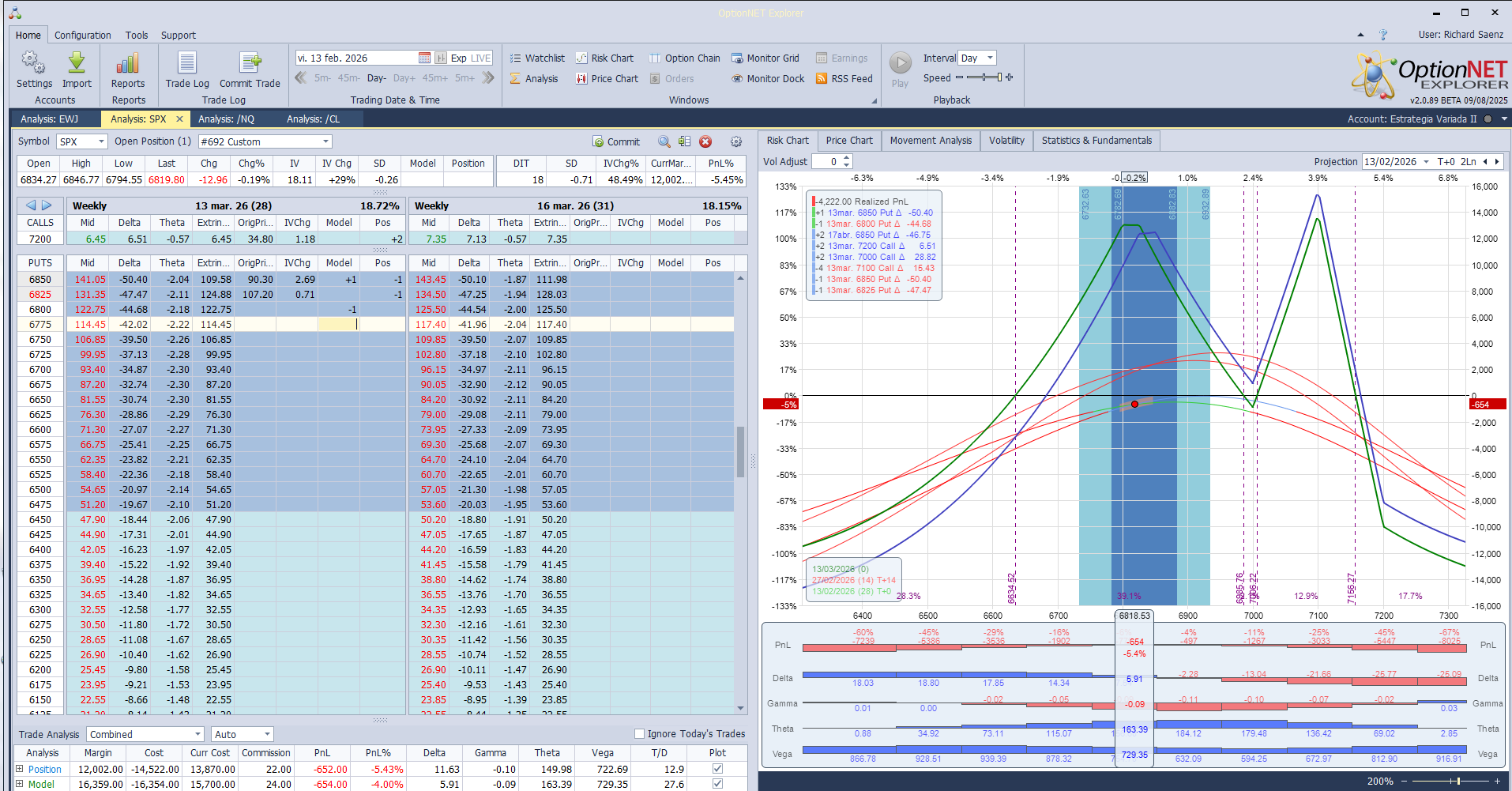Screen dimensions: 1512x791
Task: Open the Monitor Grid window
Action: (x=765, y=58)
